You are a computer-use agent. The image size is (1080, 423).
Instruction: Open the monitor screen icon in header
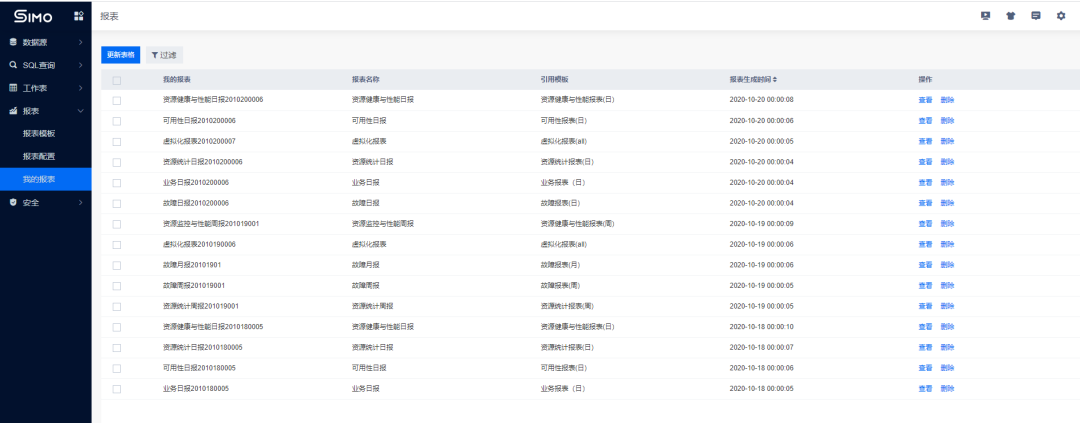(x=986, y=16)
